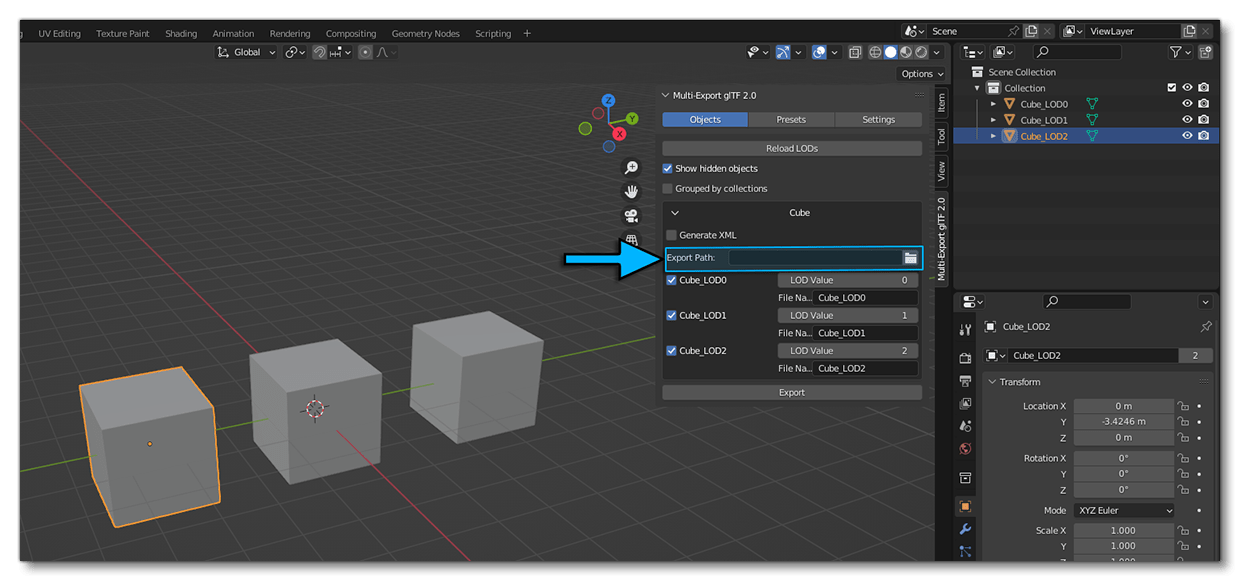Collapse the Cube group expander
The image size is (1240, 581).
pyautogui.click(x=675, y=213)
